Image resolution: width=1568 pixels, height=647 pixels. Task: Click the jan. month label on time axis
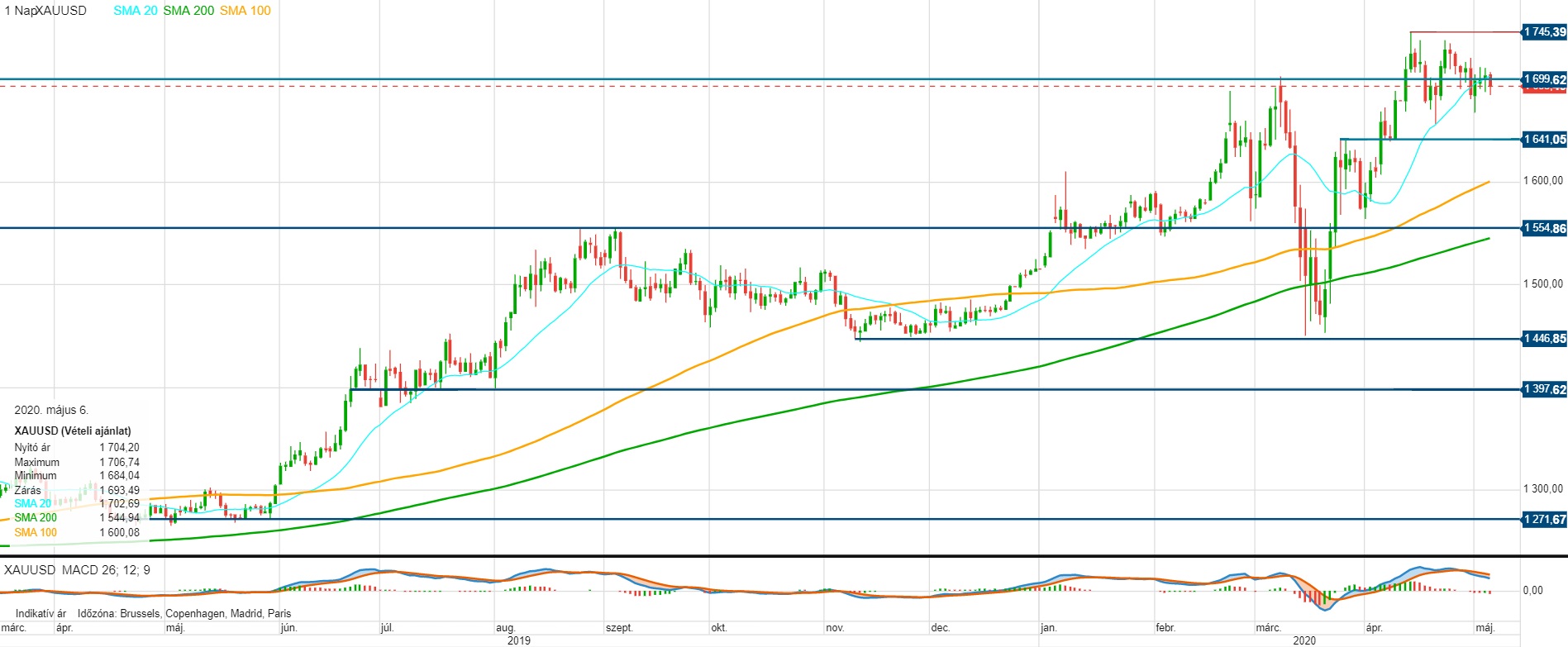1048,628
